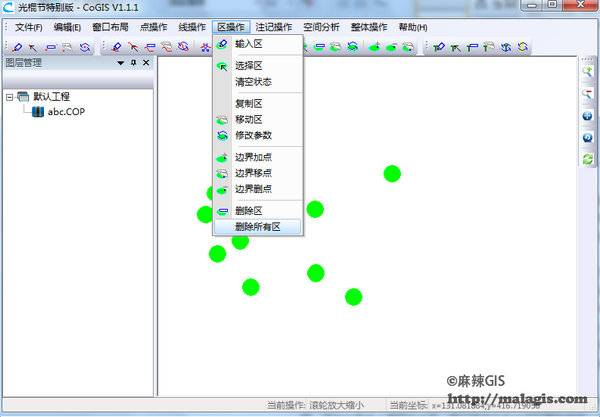Open modify point parameters tool
This screenshot has height=417, width=600.
[x=85, y=47]
